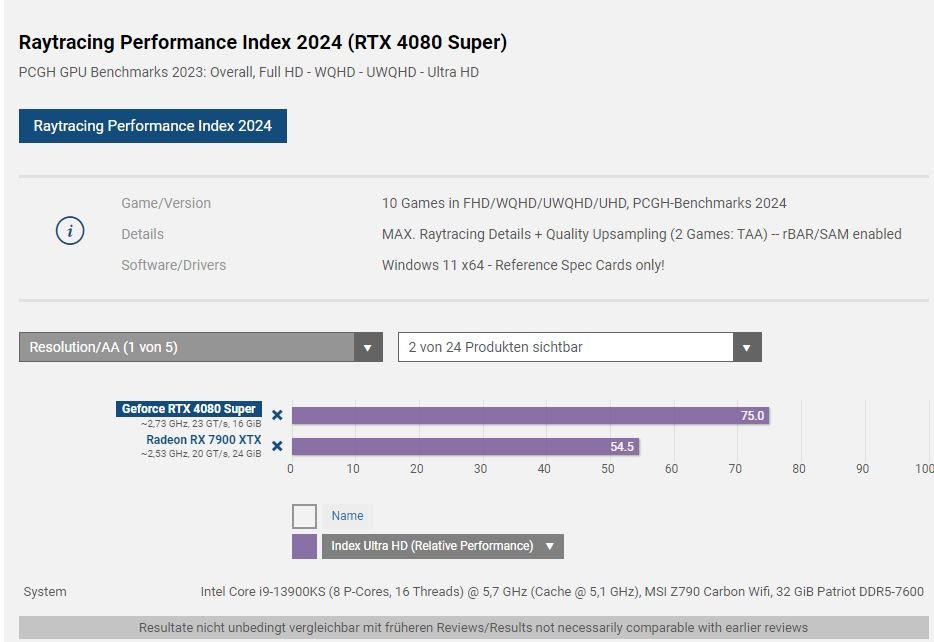
Task: Click 'Windows 11 x64 - Reference Spec Cards only!' text
Action: click(523, 265)
